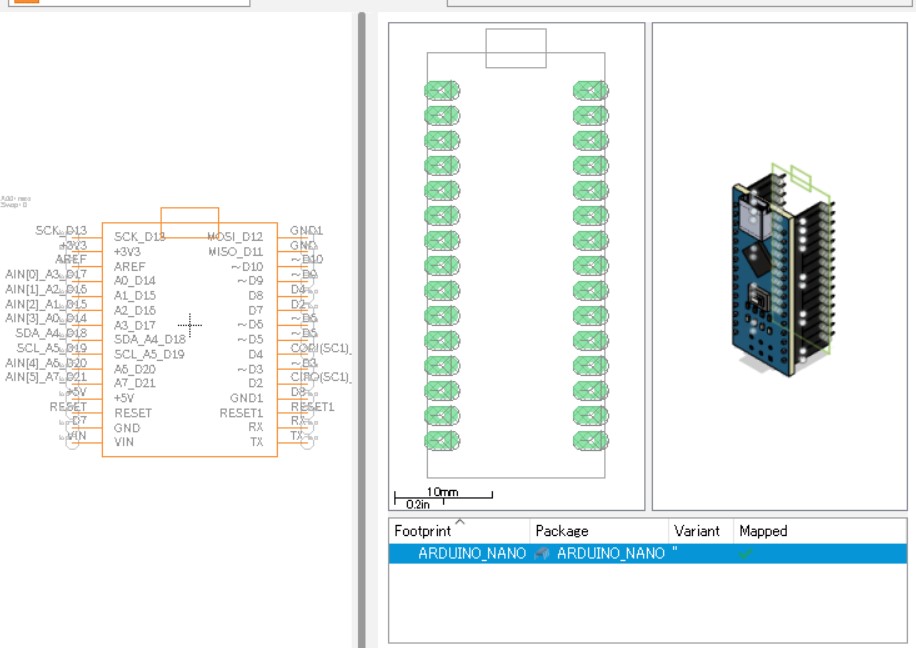Click the A0_D14 pin label

coord(134,281)
